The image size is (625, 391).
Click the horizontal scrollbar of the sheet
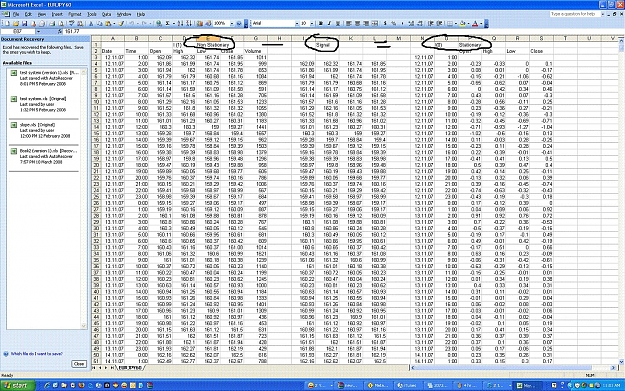click(514, 367)
